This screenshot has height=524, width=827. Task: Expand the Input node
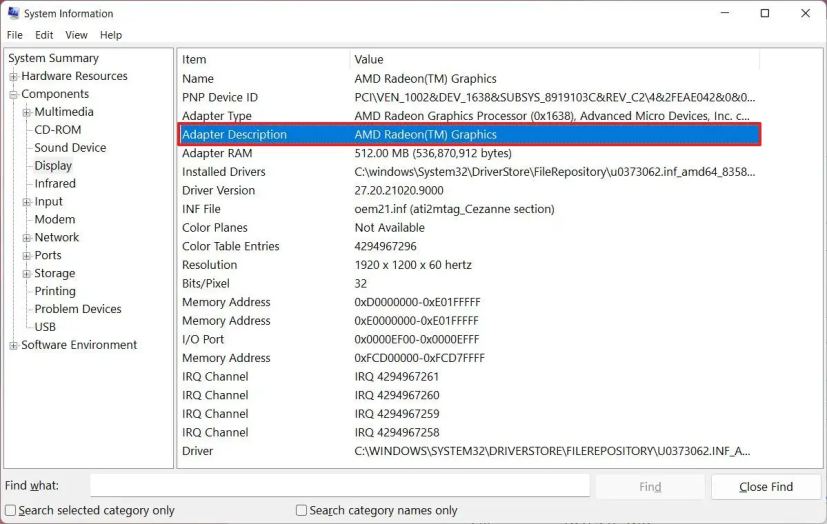coord(26,202)
